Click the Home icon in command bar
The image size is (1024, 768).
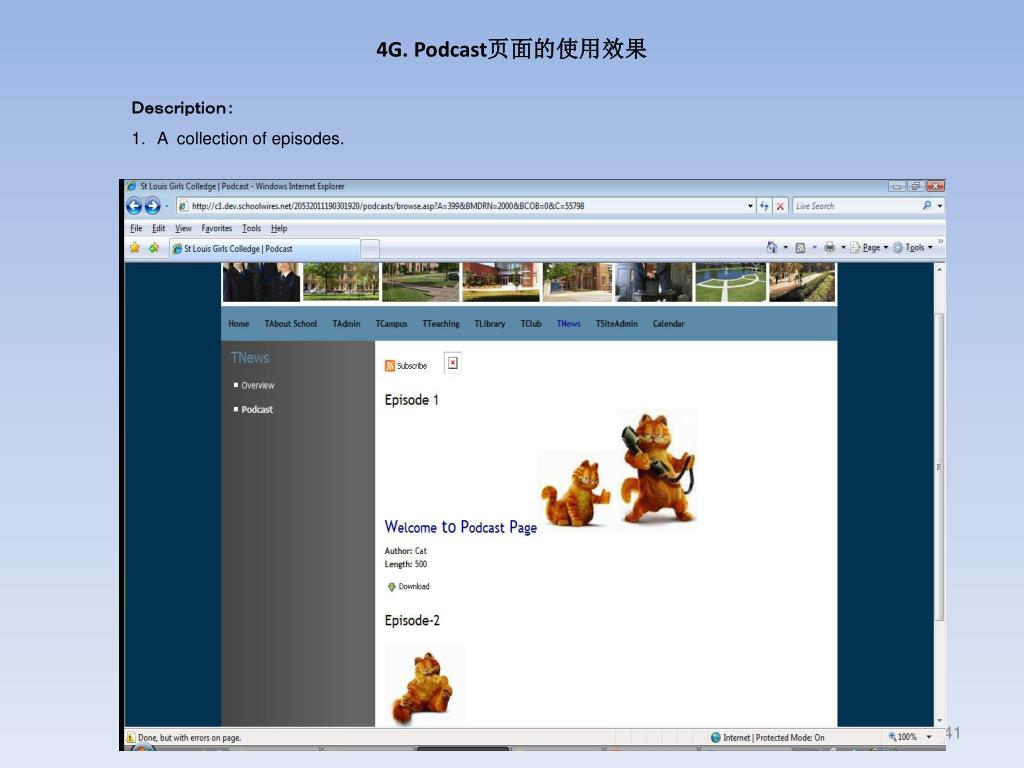click(772, 248)
